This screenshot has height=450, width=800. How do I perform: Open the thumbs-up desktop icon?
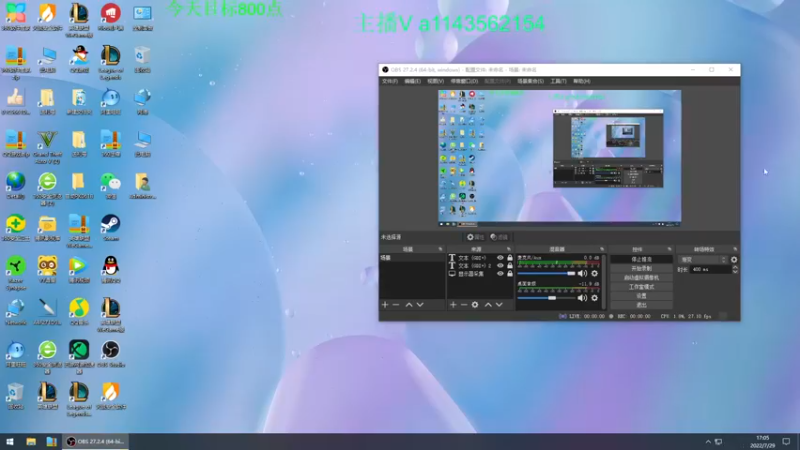(x=16, y=102)
